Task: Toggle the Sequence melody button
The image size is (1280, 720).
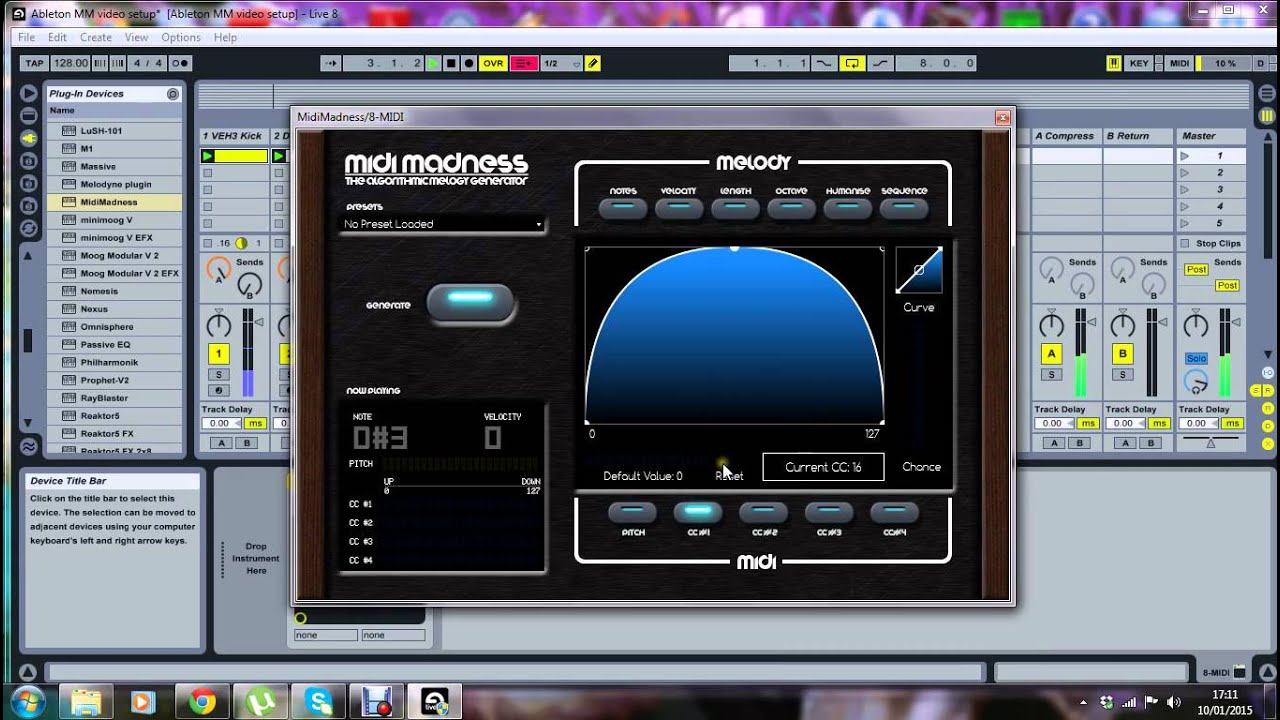Action: (904, 208)
